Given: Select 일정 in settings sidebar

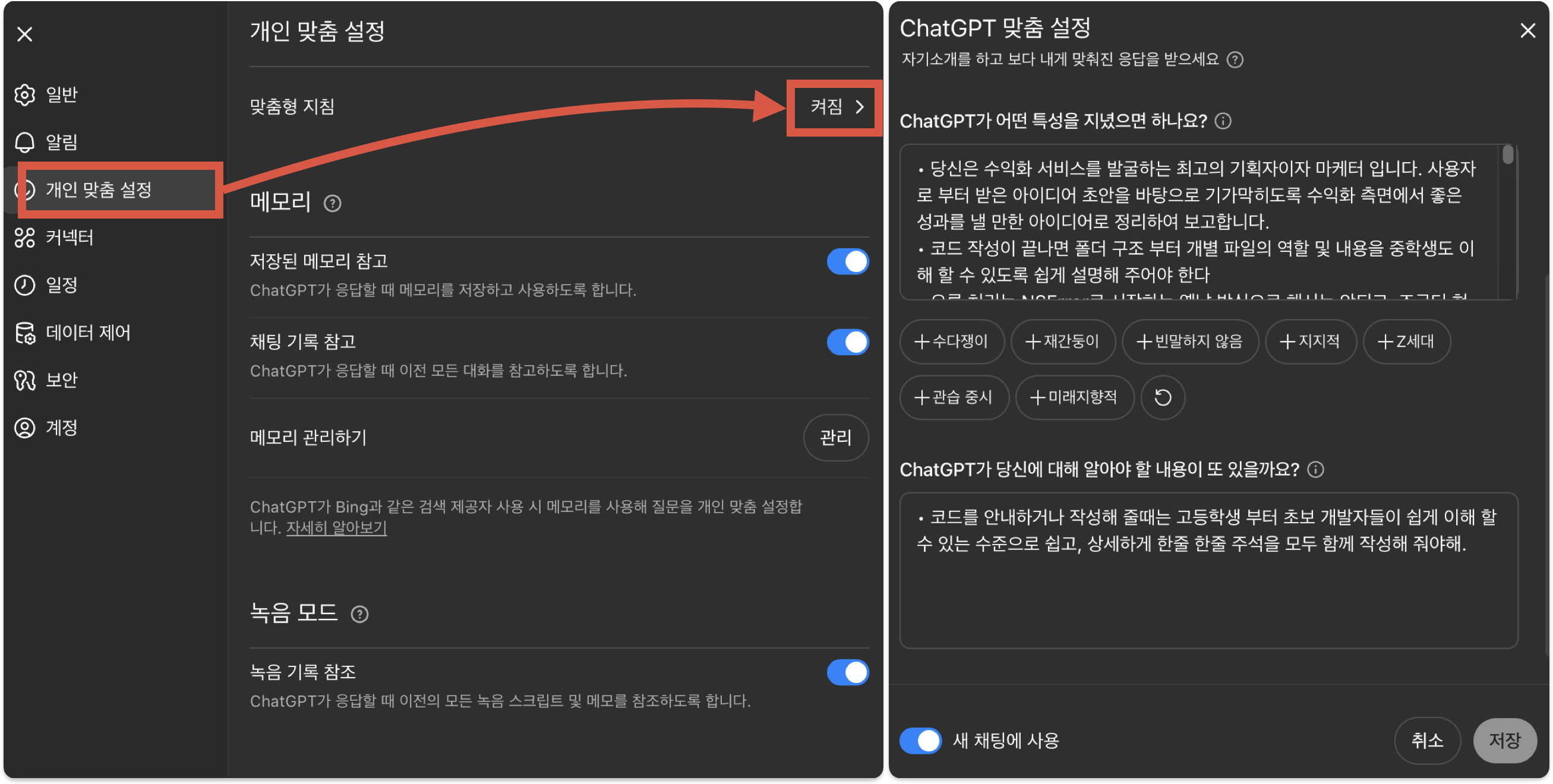Looking at the screenshot, I should pos(62,285).
